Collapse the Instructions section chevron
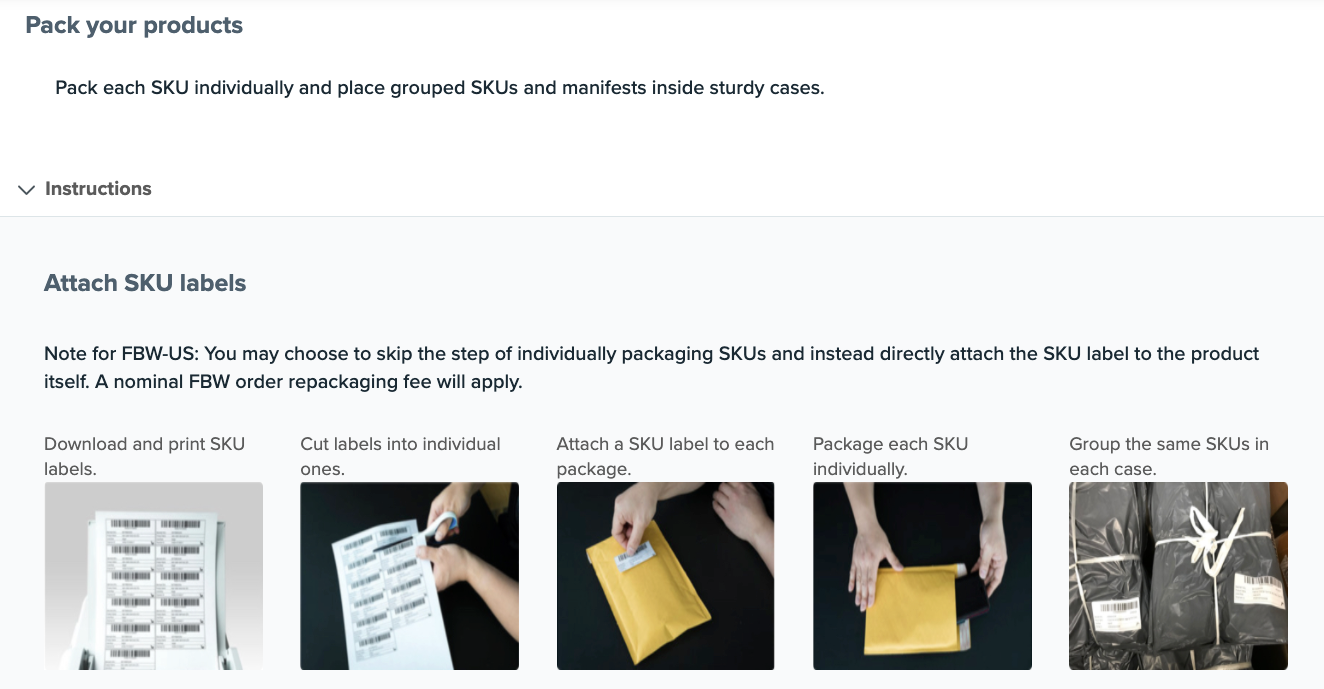This screenshot has width=1324, height=689. click(x=27, y=189)
